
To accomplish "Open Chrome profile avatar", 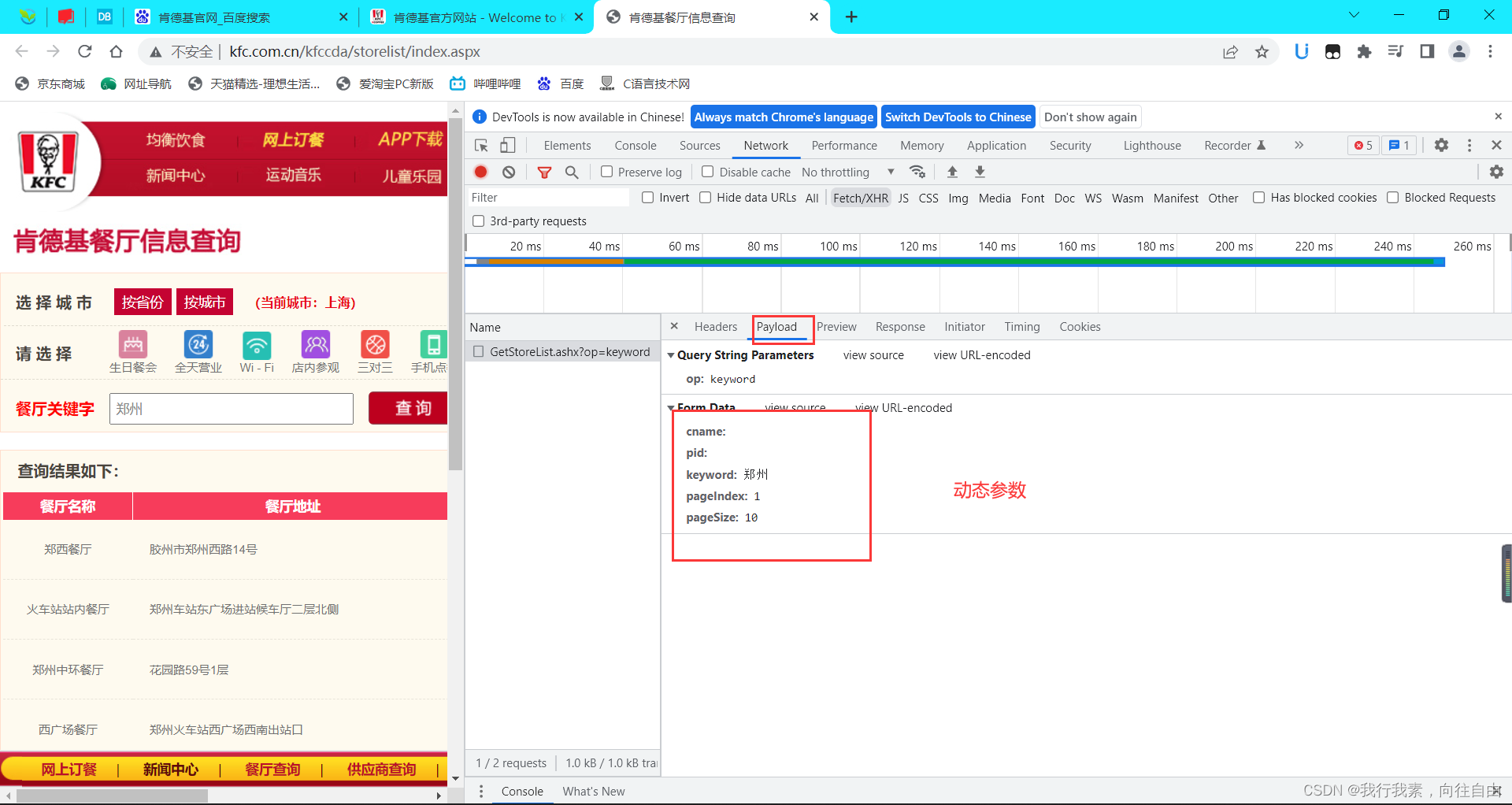I will pos(1459,52).
